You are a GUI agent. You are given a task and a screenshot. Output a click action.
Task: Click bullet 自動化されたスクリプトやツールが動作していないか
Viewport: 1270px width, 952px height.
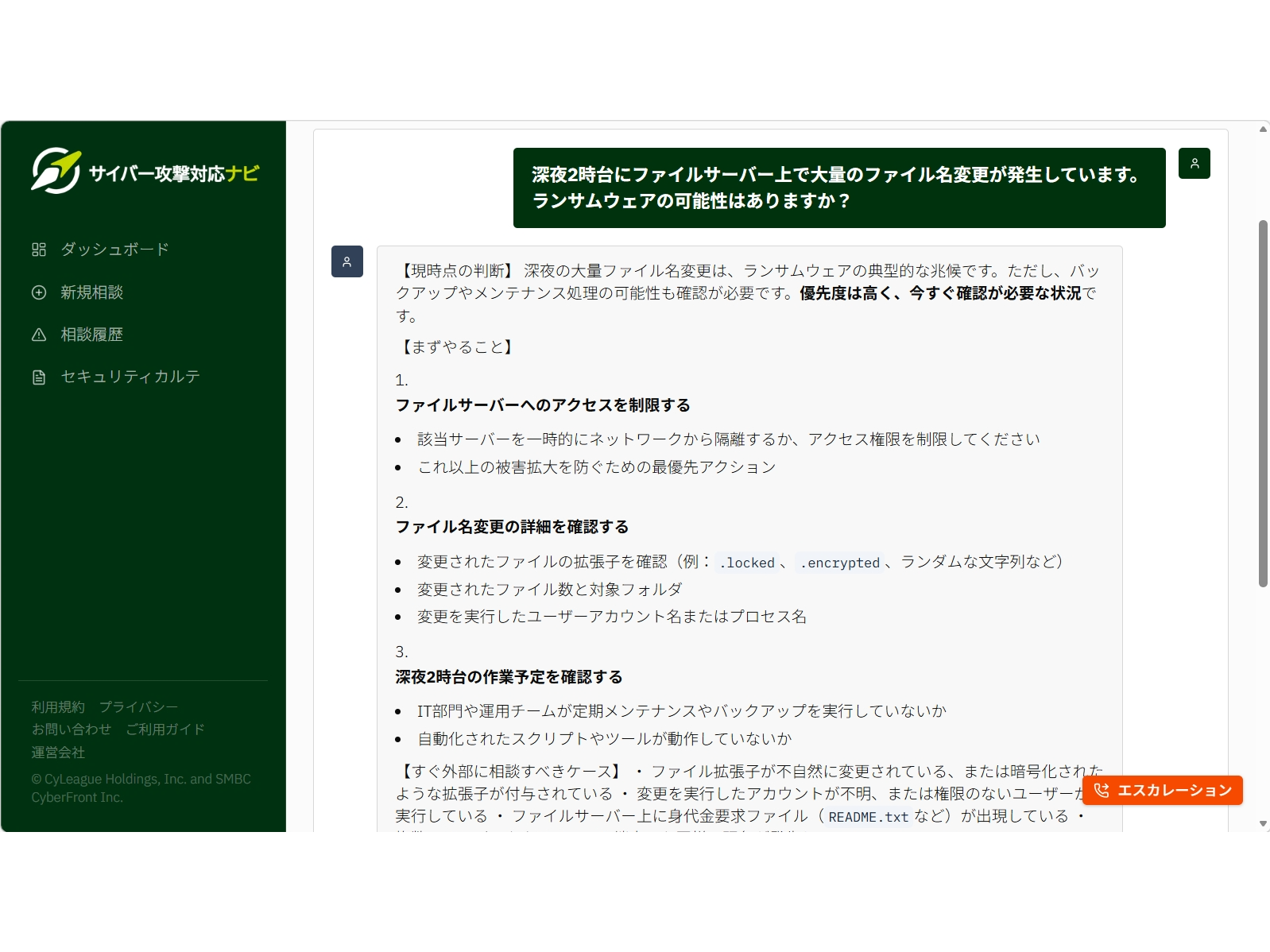[605, 739]
